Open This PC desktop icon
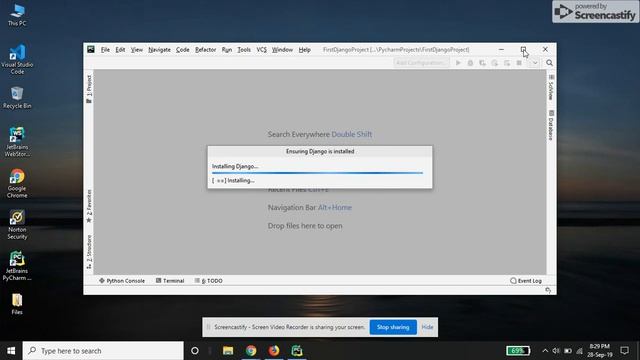 click(17, 15)
